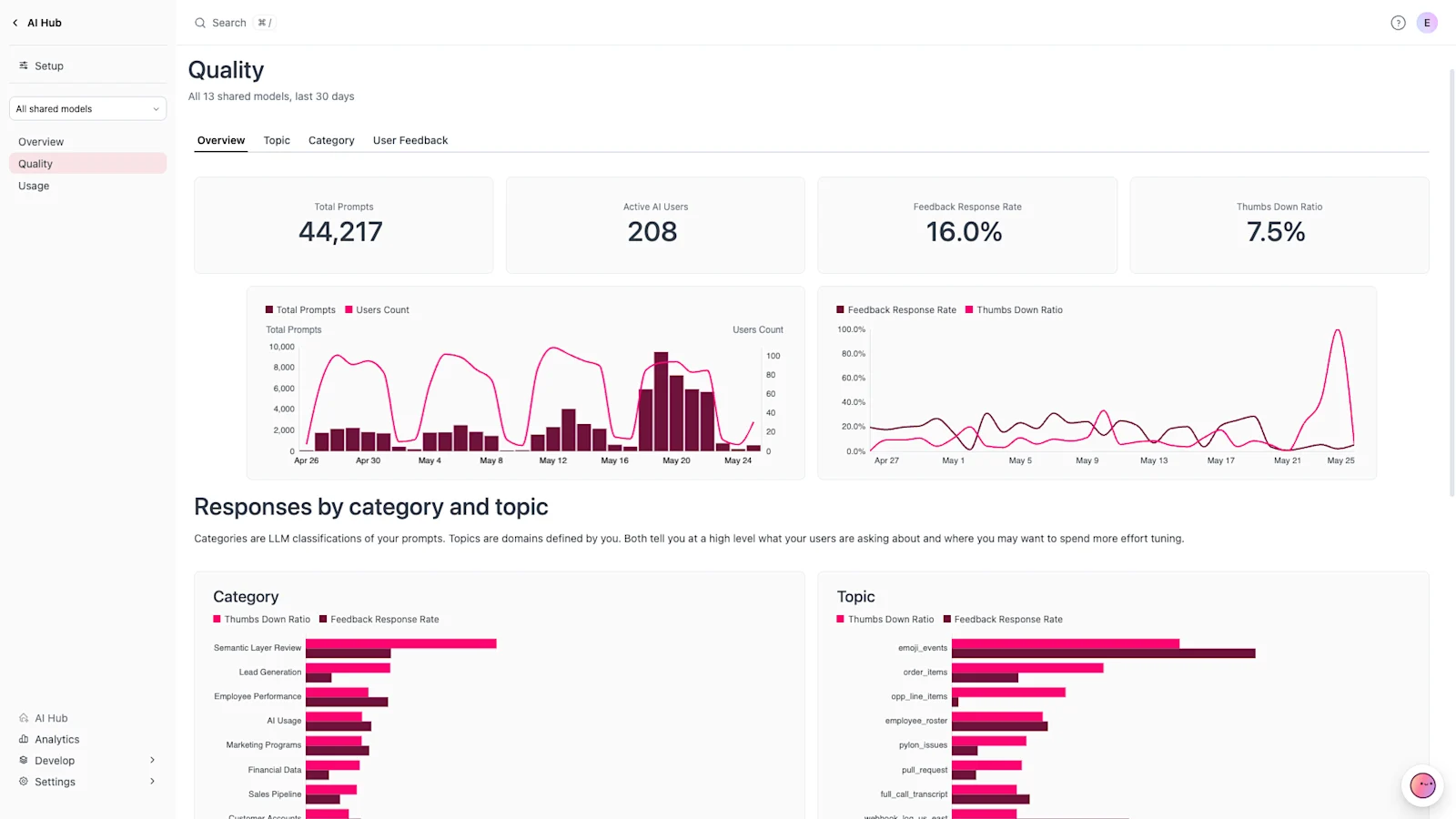Screen dimensions: 1456x819
Task: Click the Total Prompts 44,217 card
Action: (x=343, y=225)
